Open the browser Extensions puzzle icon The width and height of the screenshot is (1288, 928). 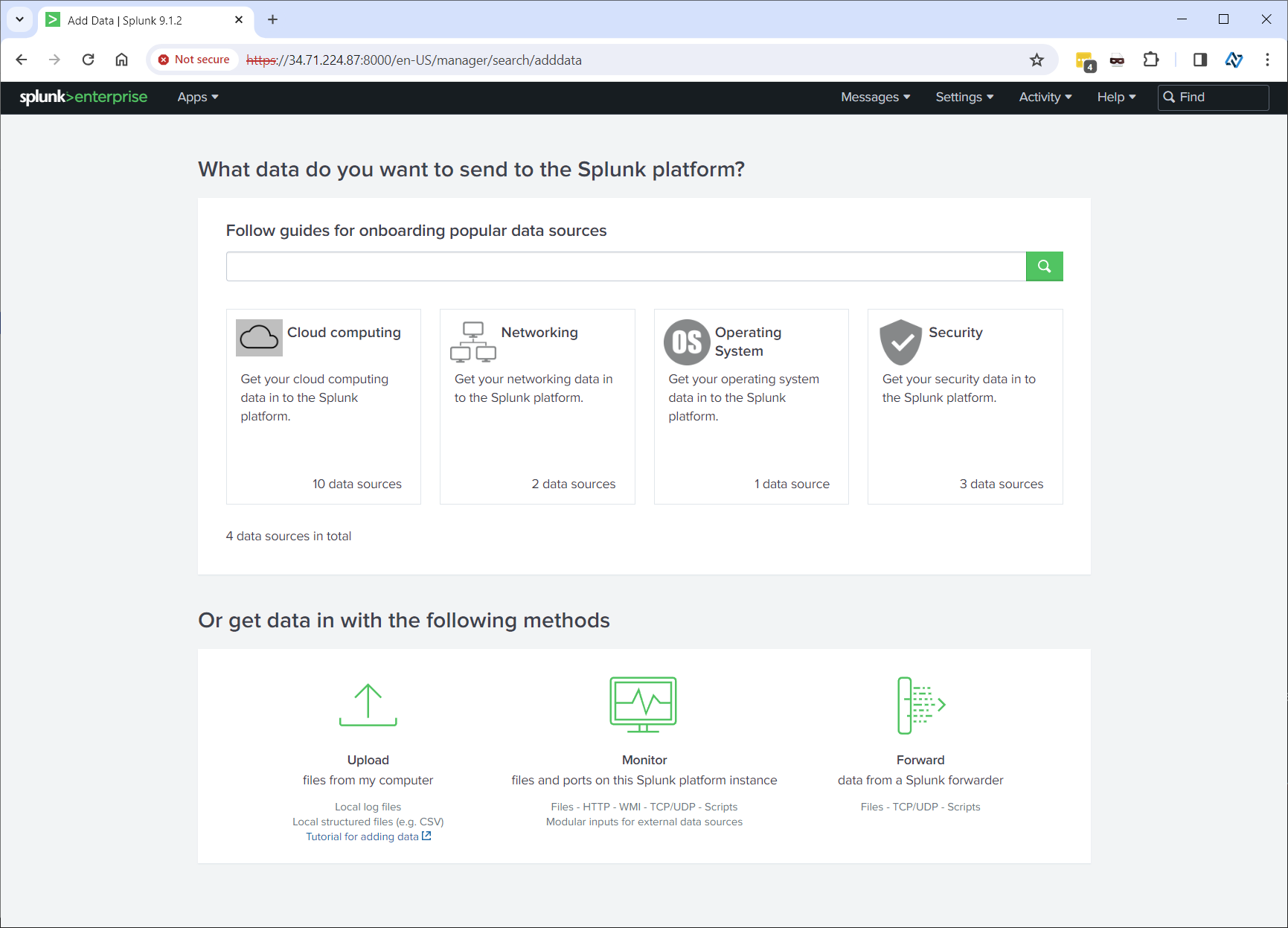pyautogui.click(x=1150, y=60)
